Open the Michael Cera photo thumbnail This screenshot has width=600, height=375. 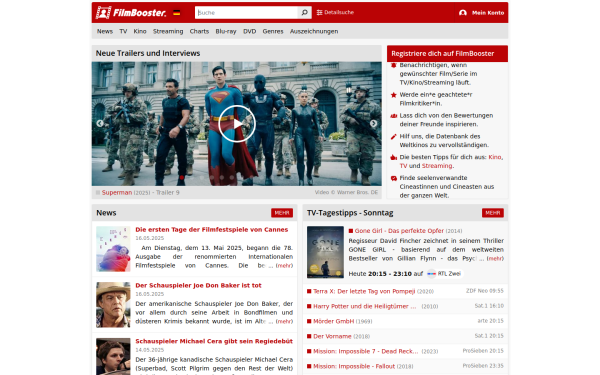113,356
